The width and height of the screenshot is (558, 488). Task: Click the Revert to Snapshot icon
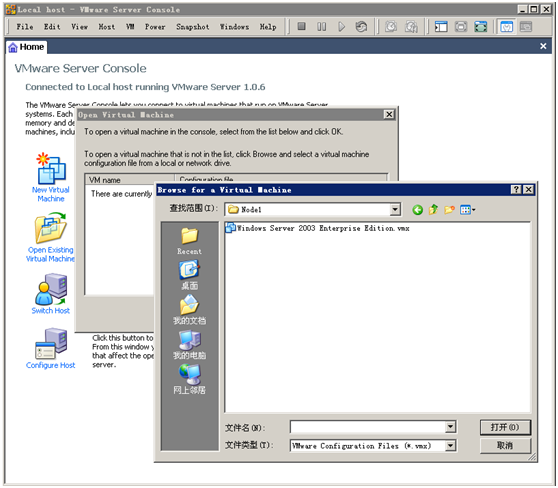coord(411,26)
